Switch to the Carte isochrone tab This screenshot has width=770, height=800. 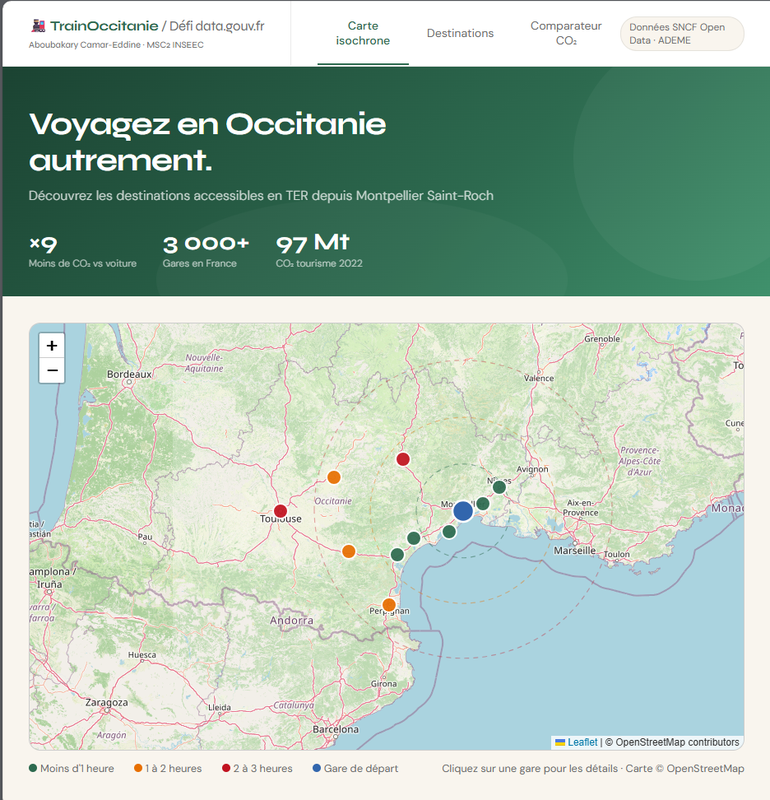(x=363, y=34)
